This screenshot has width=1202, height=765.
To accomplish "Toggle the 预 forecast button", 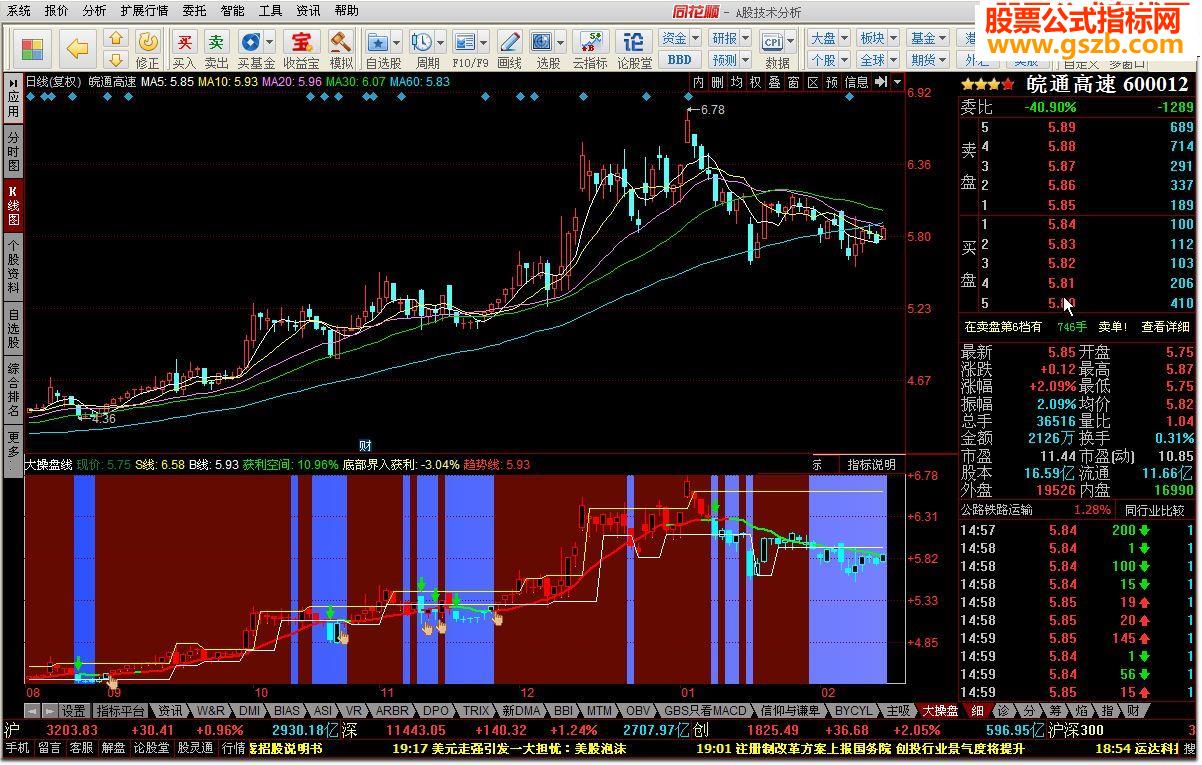I will point(832,82).
